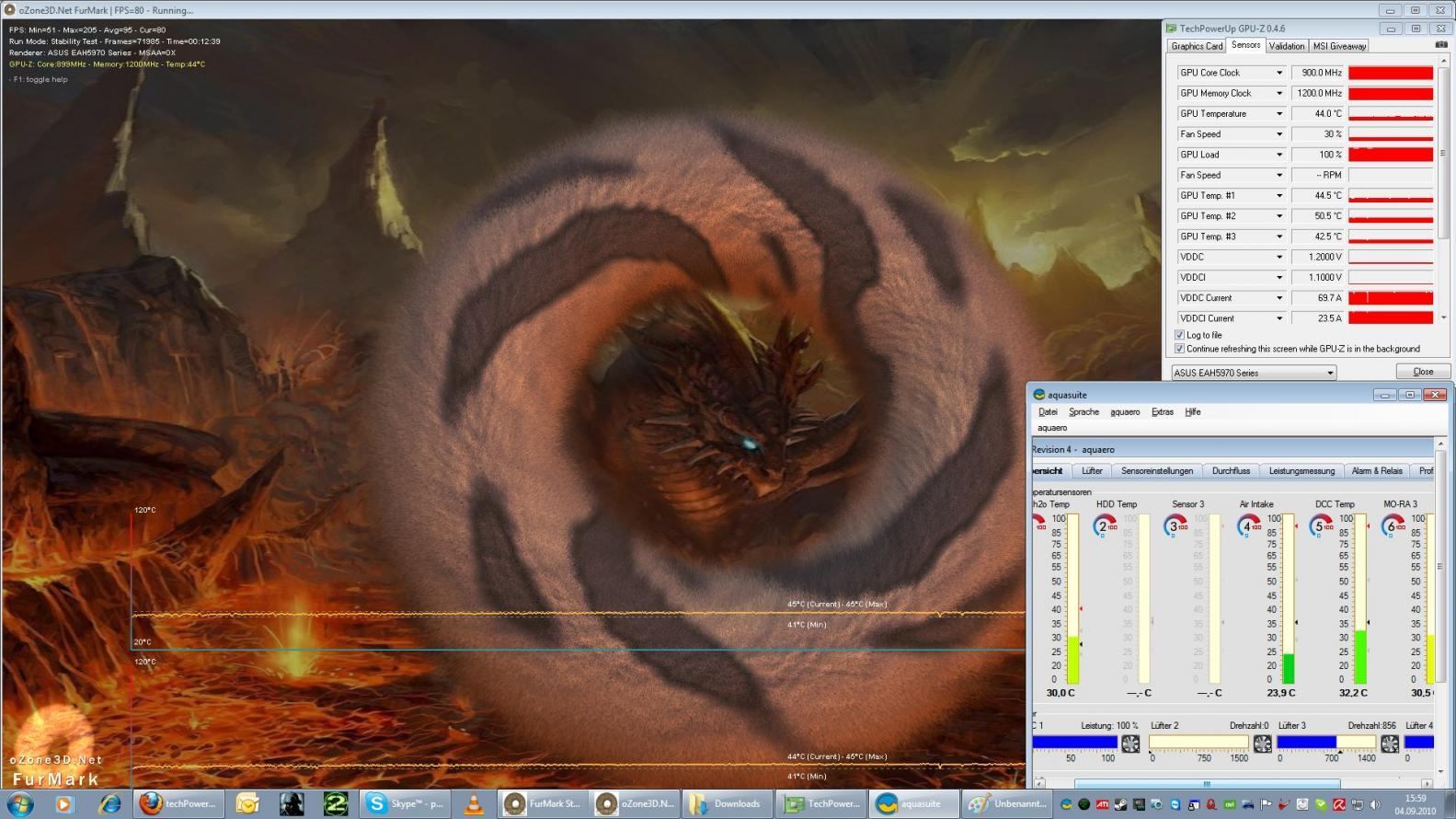Click the DCC Temp thermometer bar
Image resolution: width=1456 pixels, height=819 pixels.
(1360, 599)
